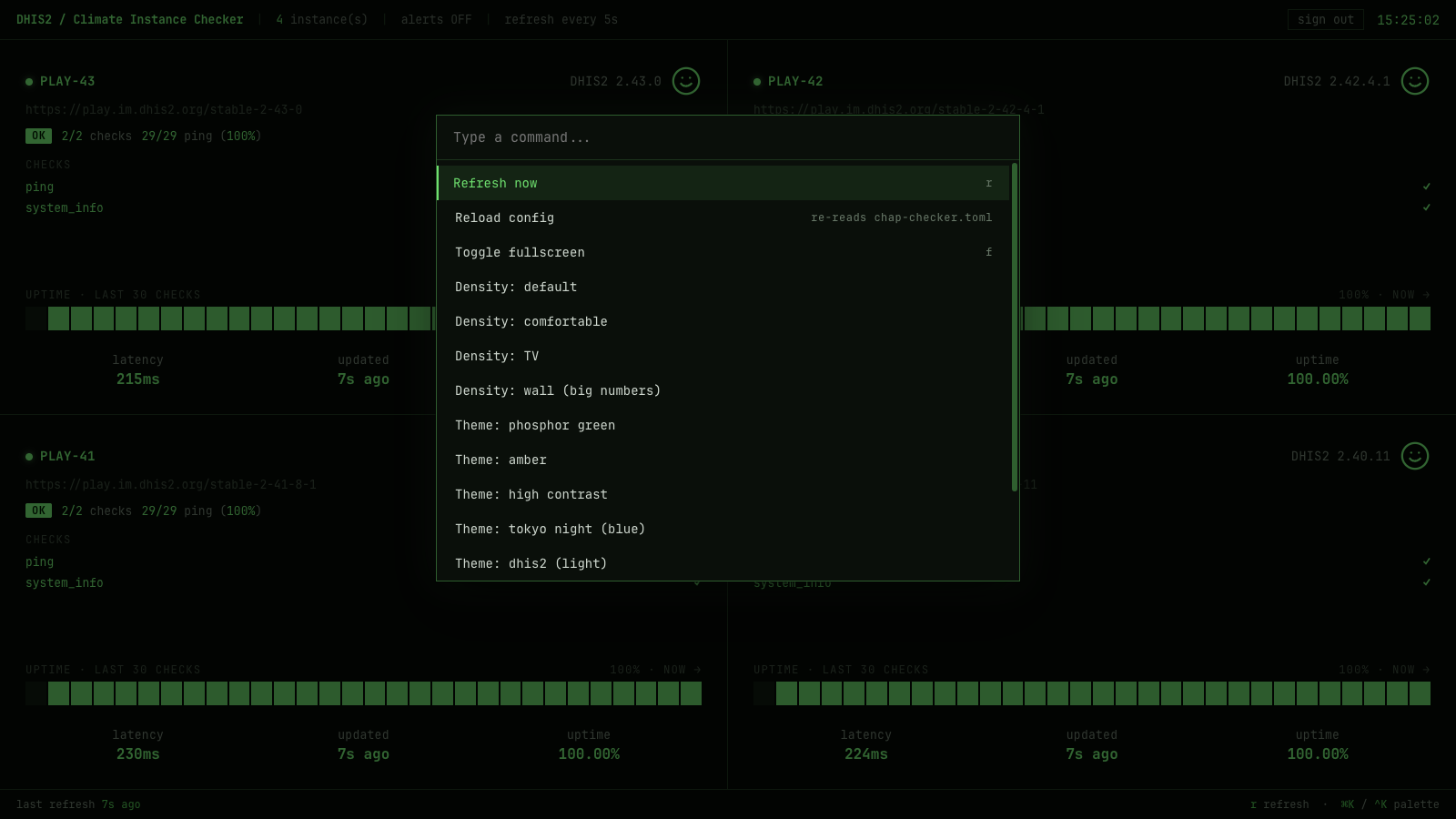Select Density: wall (big numbers)
Screen dimensions: 1456x819
723,390
